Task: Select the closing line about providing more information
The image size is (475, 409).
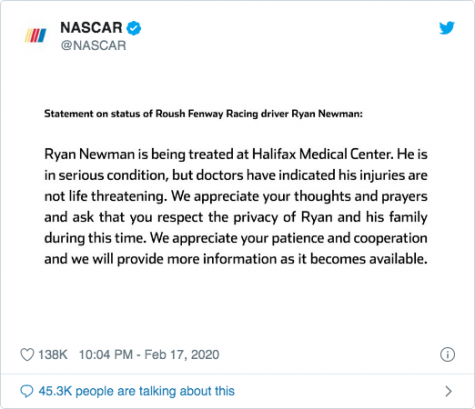Action: pyautogui.click(x=236, y=259)
